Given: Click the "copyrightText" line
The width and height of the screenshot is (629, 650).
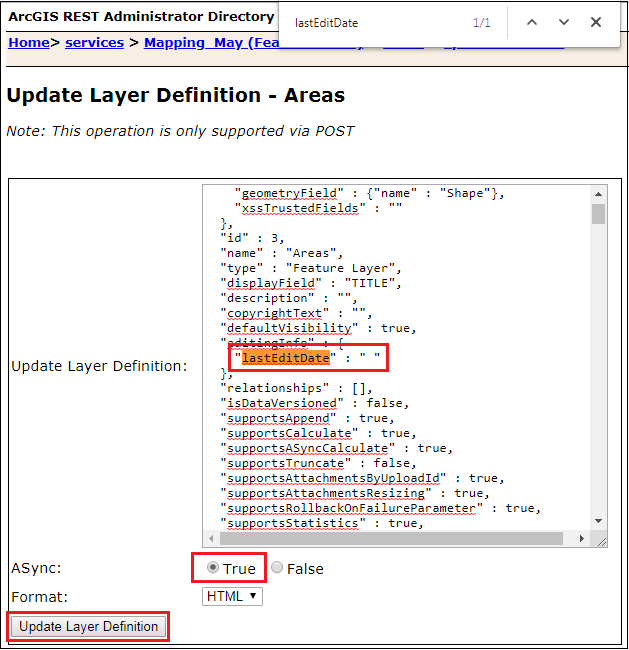Looking at the screenshot, I should pos(296,313).
